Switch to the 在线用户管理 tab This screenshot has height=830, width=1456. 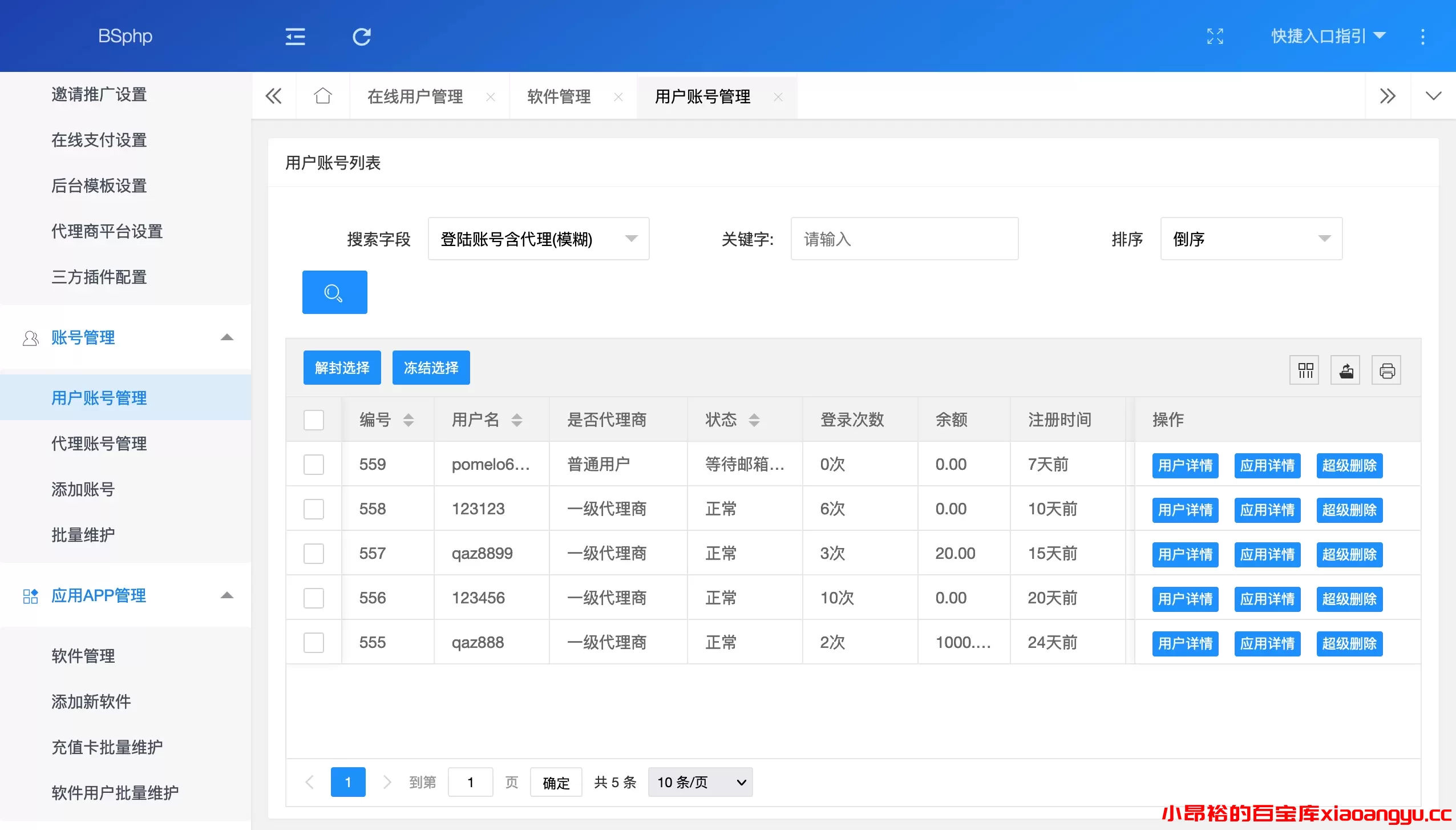(x=416, y=96)
